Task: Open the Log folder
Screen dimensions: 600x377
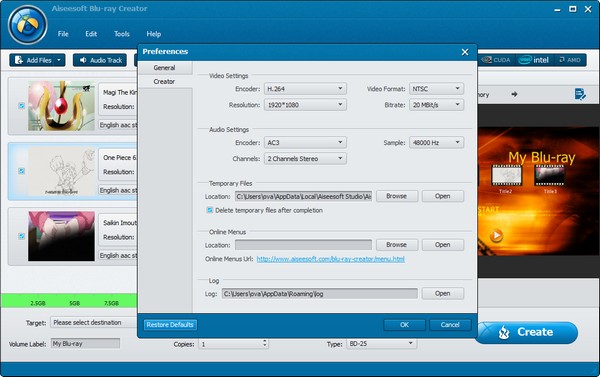Action: (x=443, y=294)
